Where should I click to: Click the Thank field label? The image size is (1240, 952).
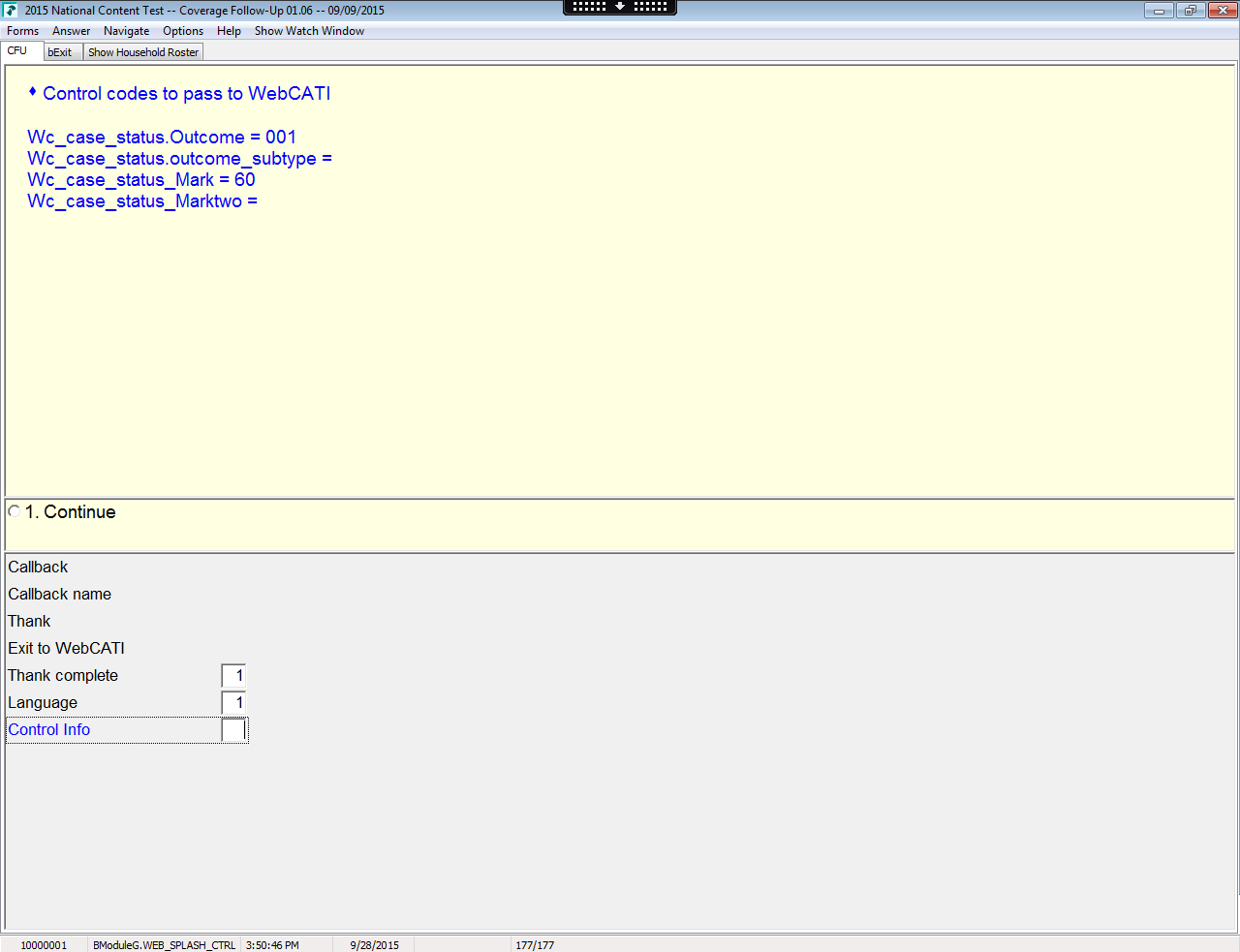(x=29, y=621)
